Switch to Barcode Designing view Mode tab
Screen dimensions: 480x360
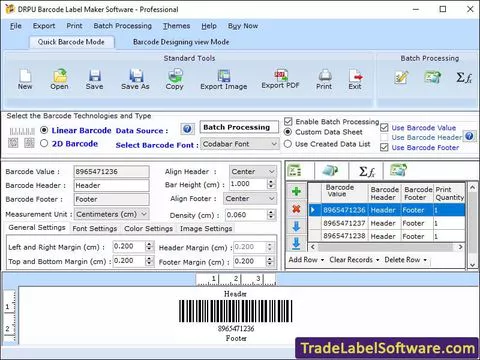click(x=181, y=42)
